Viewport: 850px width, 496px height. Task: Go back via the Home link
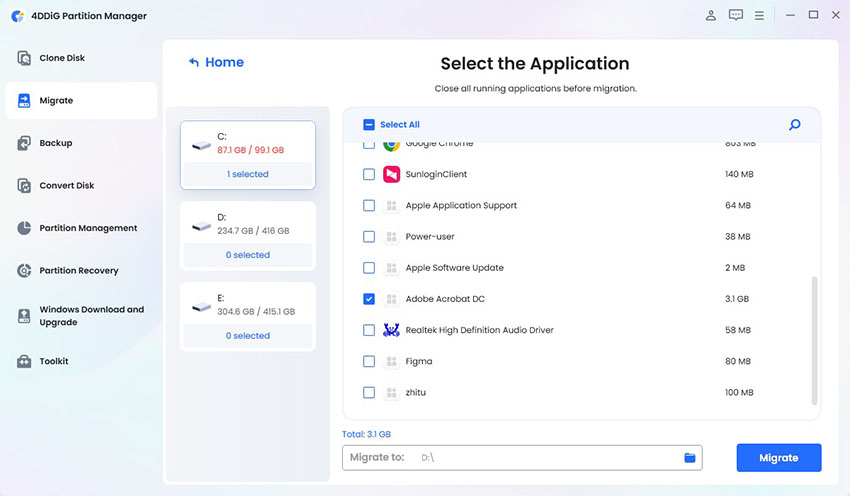[224, 62]
